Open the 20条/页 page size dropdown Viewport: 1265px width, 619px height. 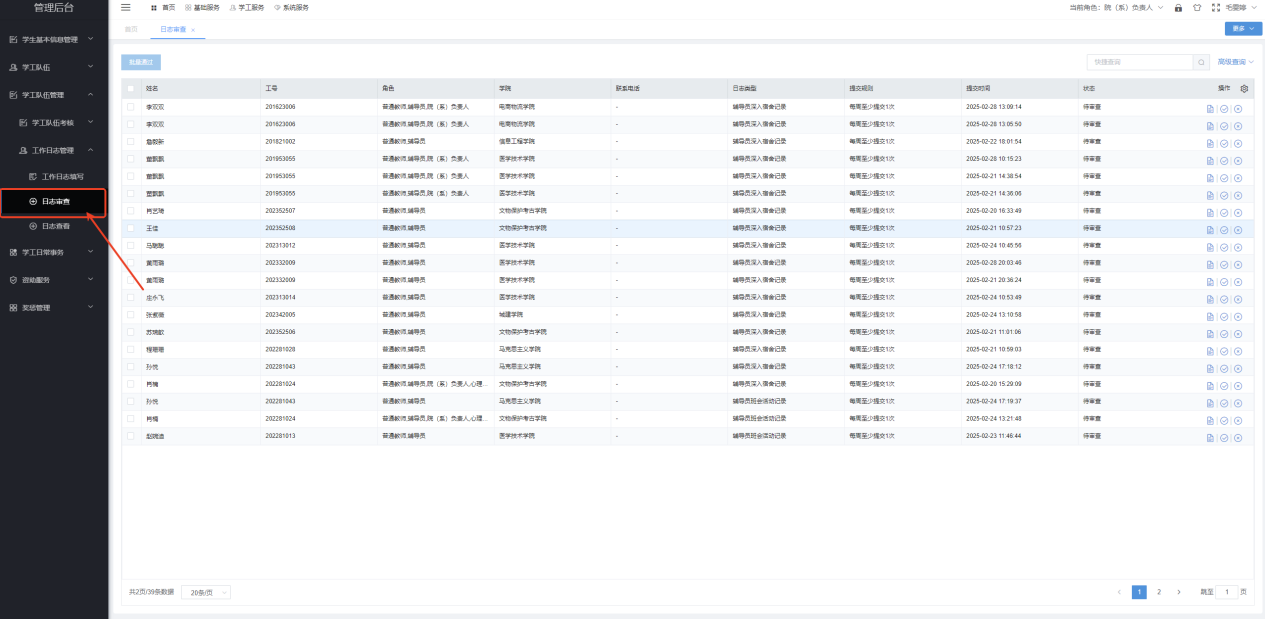(205, 592)
